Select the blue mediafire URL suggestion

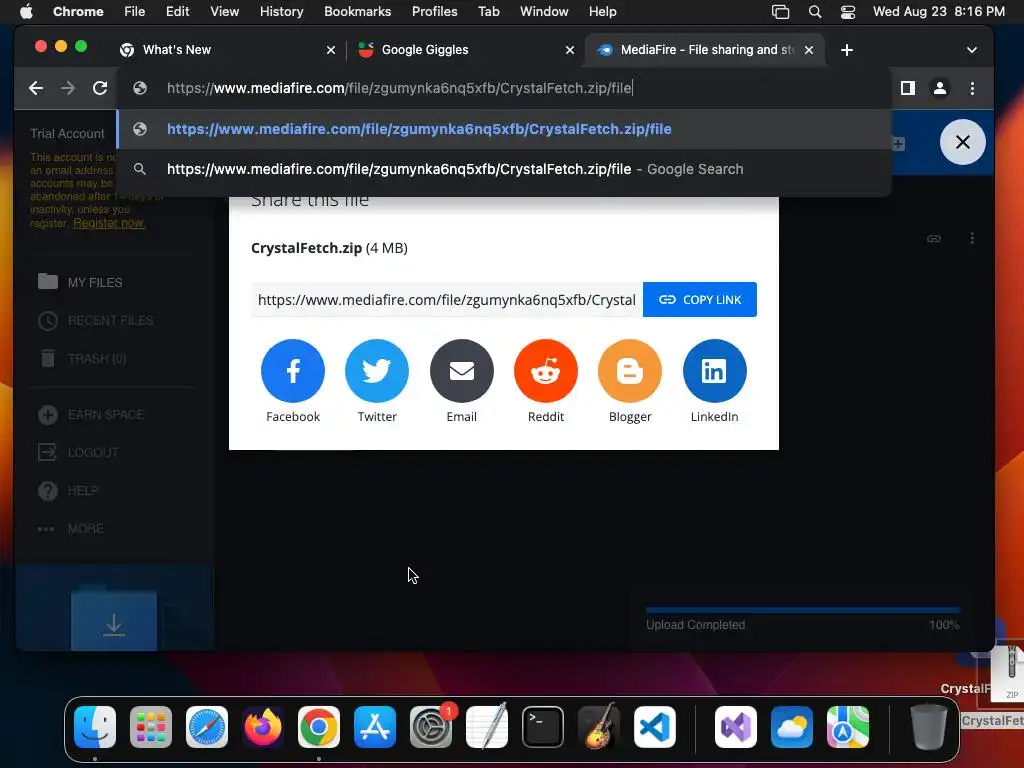point(504,129)
